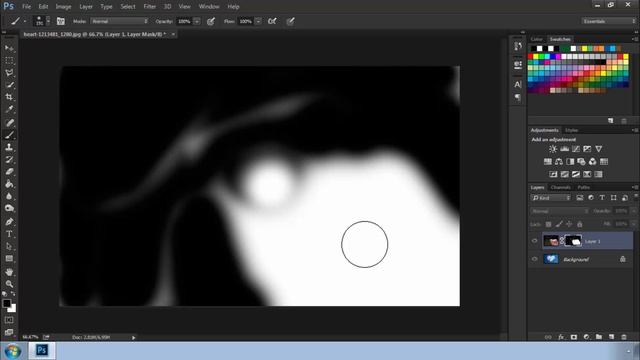
Task: Toggle pixel layer filter in Layers panel
Action: click(580, 198)
